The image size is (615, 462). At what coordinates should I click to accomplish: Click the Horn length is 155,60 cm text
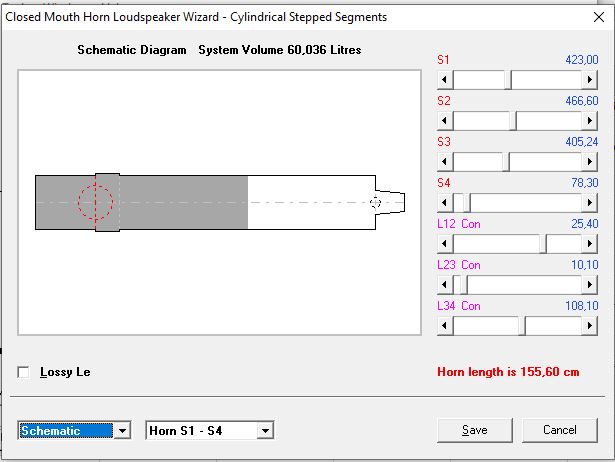508,372
